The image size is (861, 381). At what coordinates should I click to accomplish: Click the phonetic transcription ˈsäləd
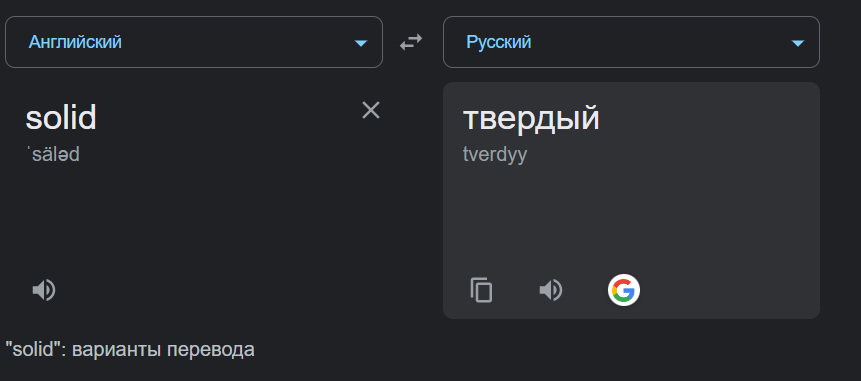point(53,154)
